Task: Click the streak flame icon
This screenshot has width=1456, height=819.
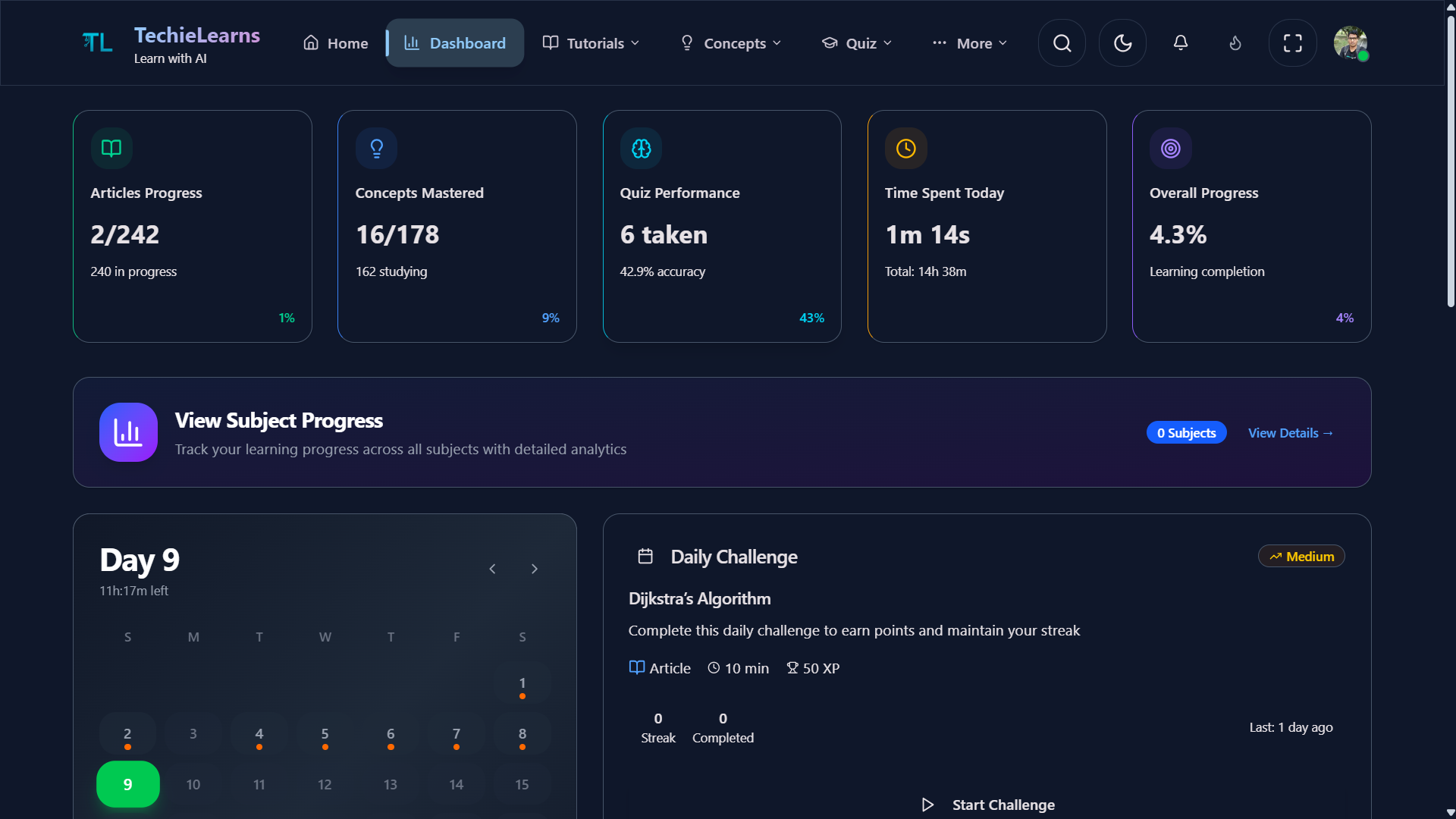Action: point(1235,43)
